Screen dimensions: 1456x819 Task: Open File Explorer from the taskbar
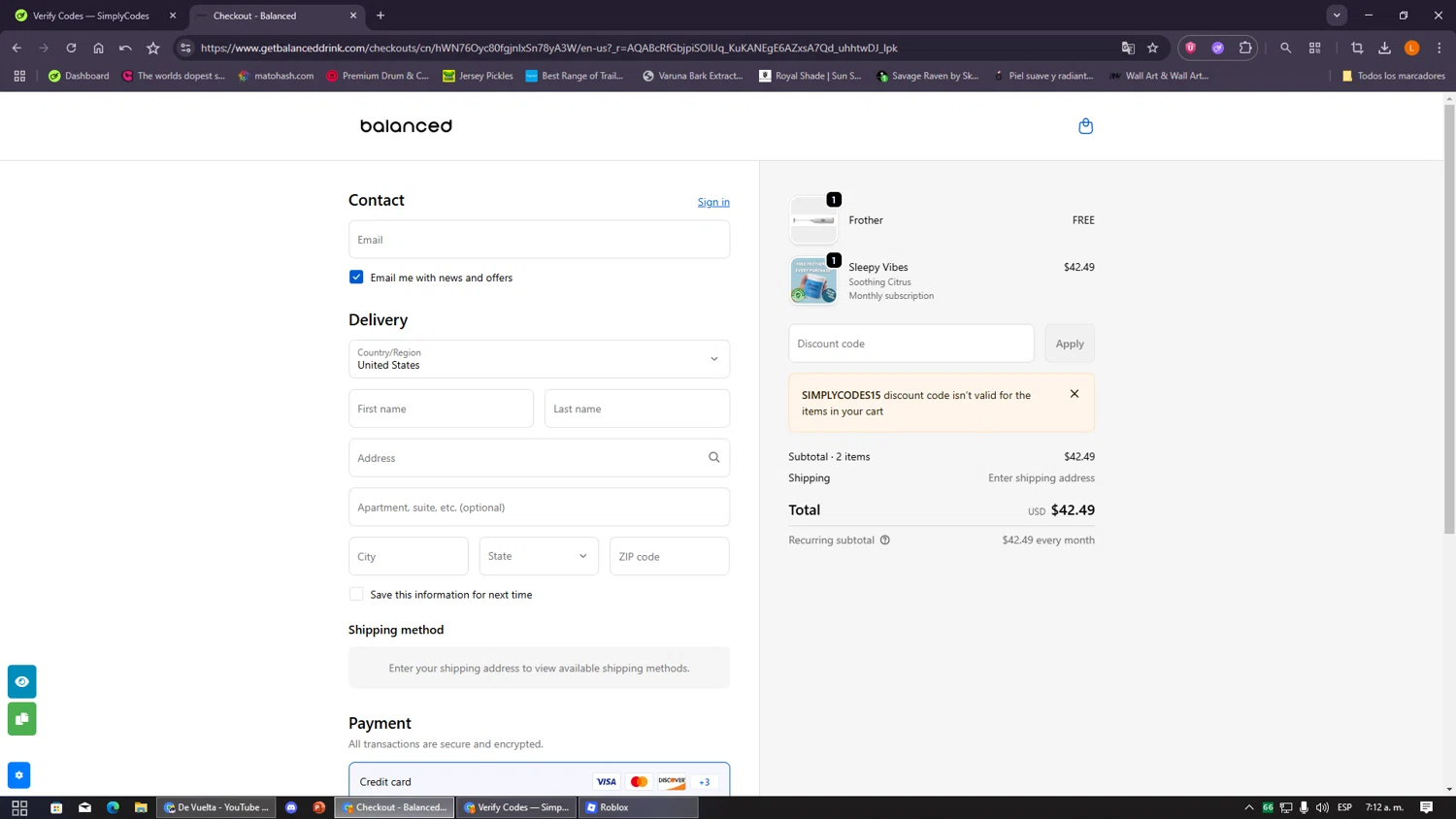click(141, 807)
